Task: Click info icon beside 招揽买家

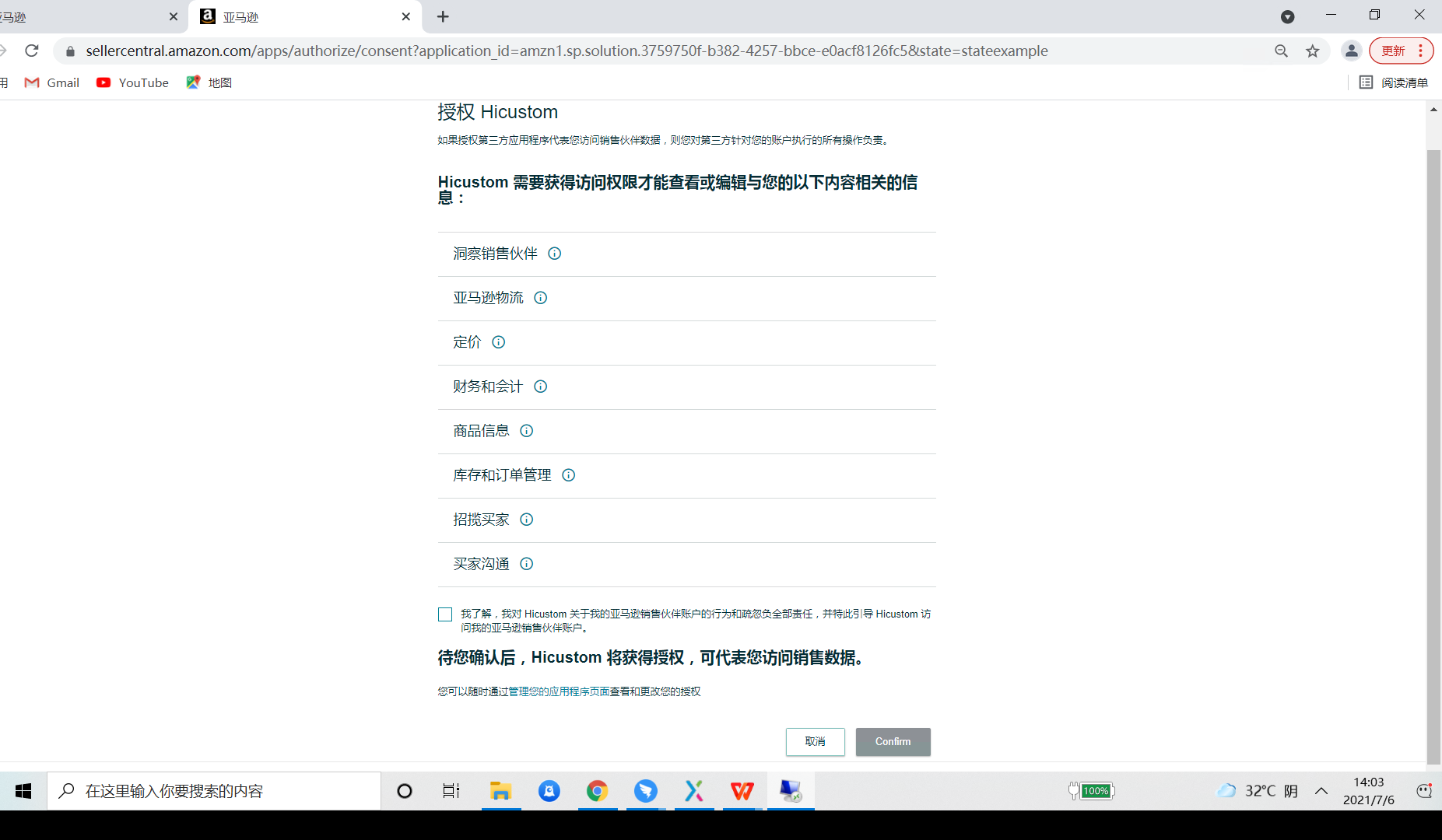Action: point(527,520)
